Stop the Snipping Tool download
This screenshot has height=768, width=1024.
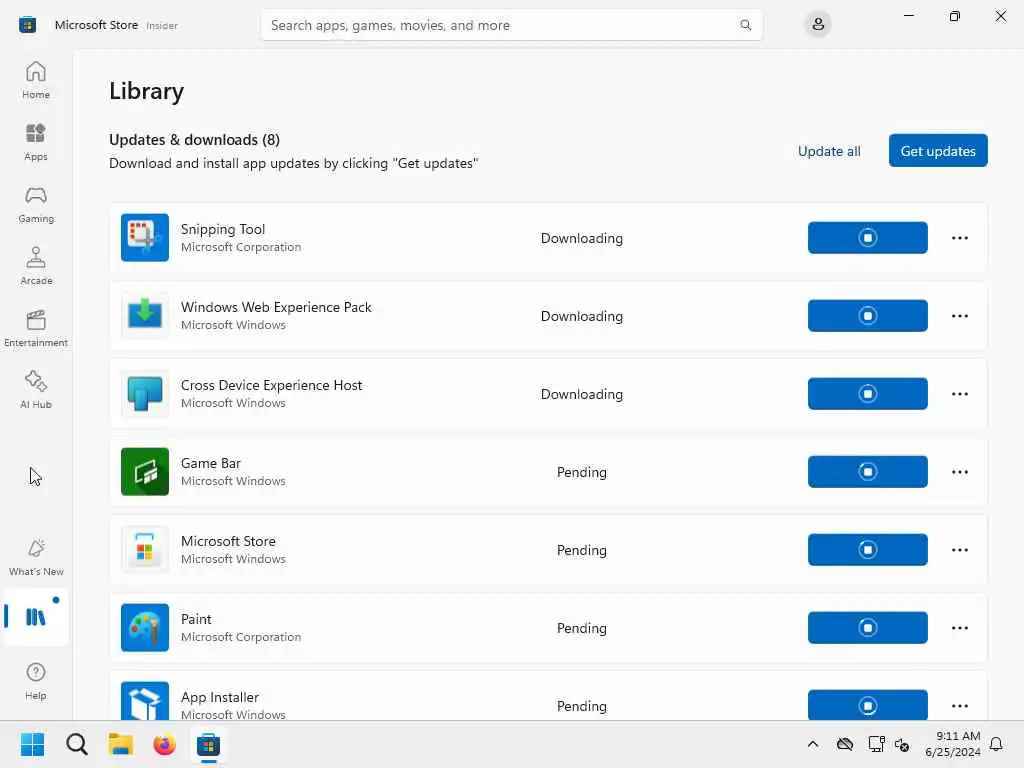tap(867, 238)
